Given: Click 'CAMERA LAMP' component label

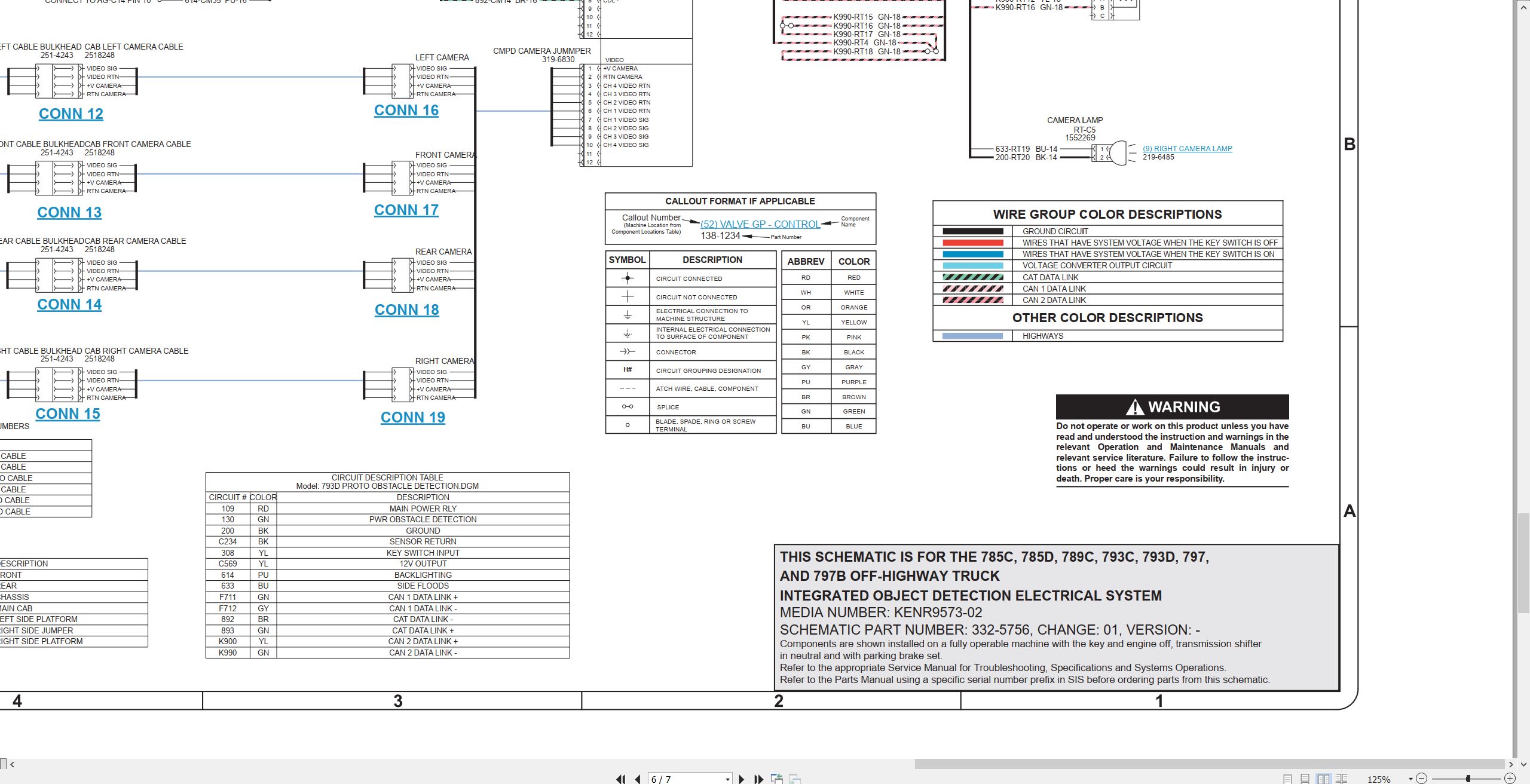Looking at the screenshot, I should pos(1075,120).
